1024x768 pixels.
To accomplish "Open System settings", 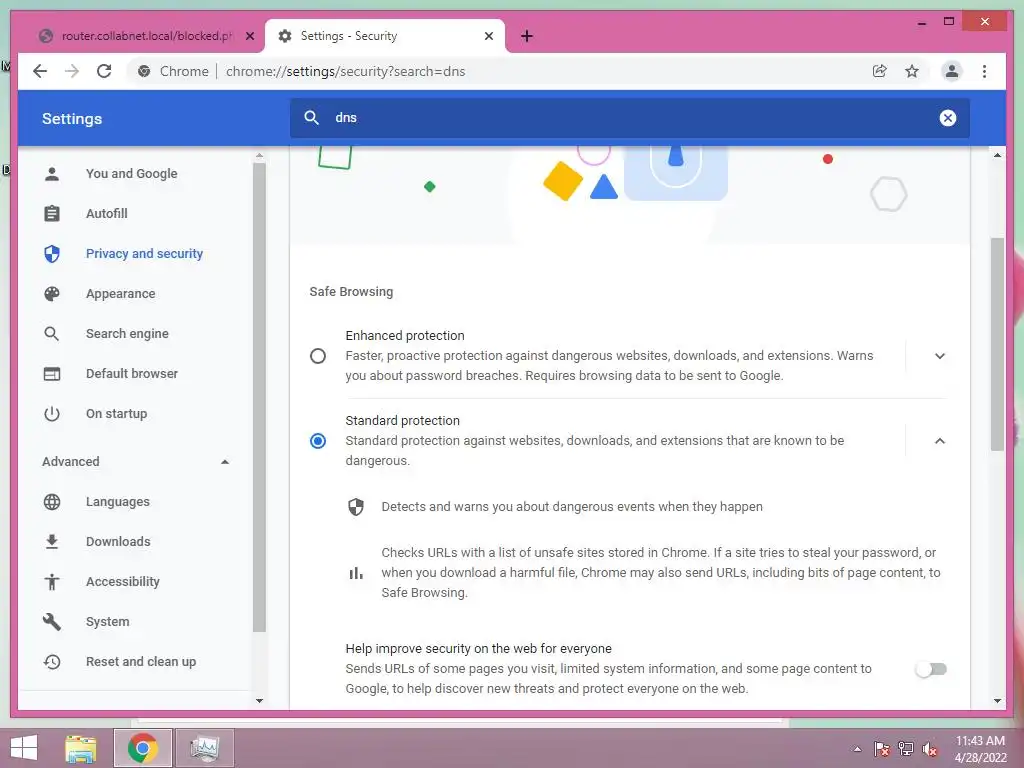I will click(108, 622).
